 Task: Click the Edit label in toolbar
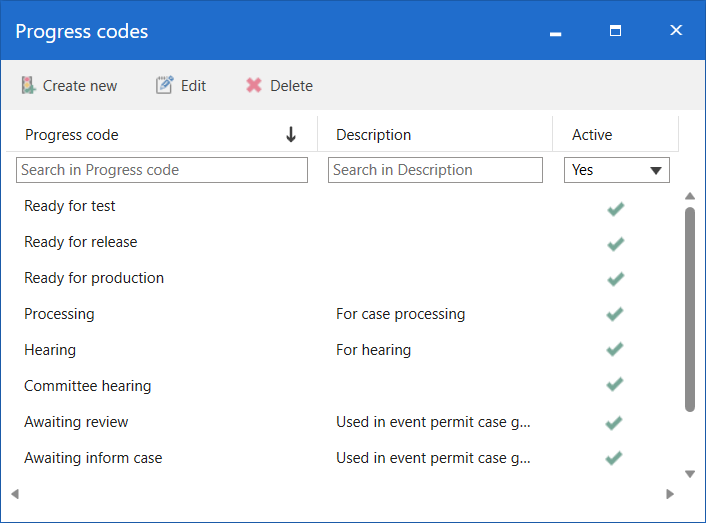click(193, 86)
